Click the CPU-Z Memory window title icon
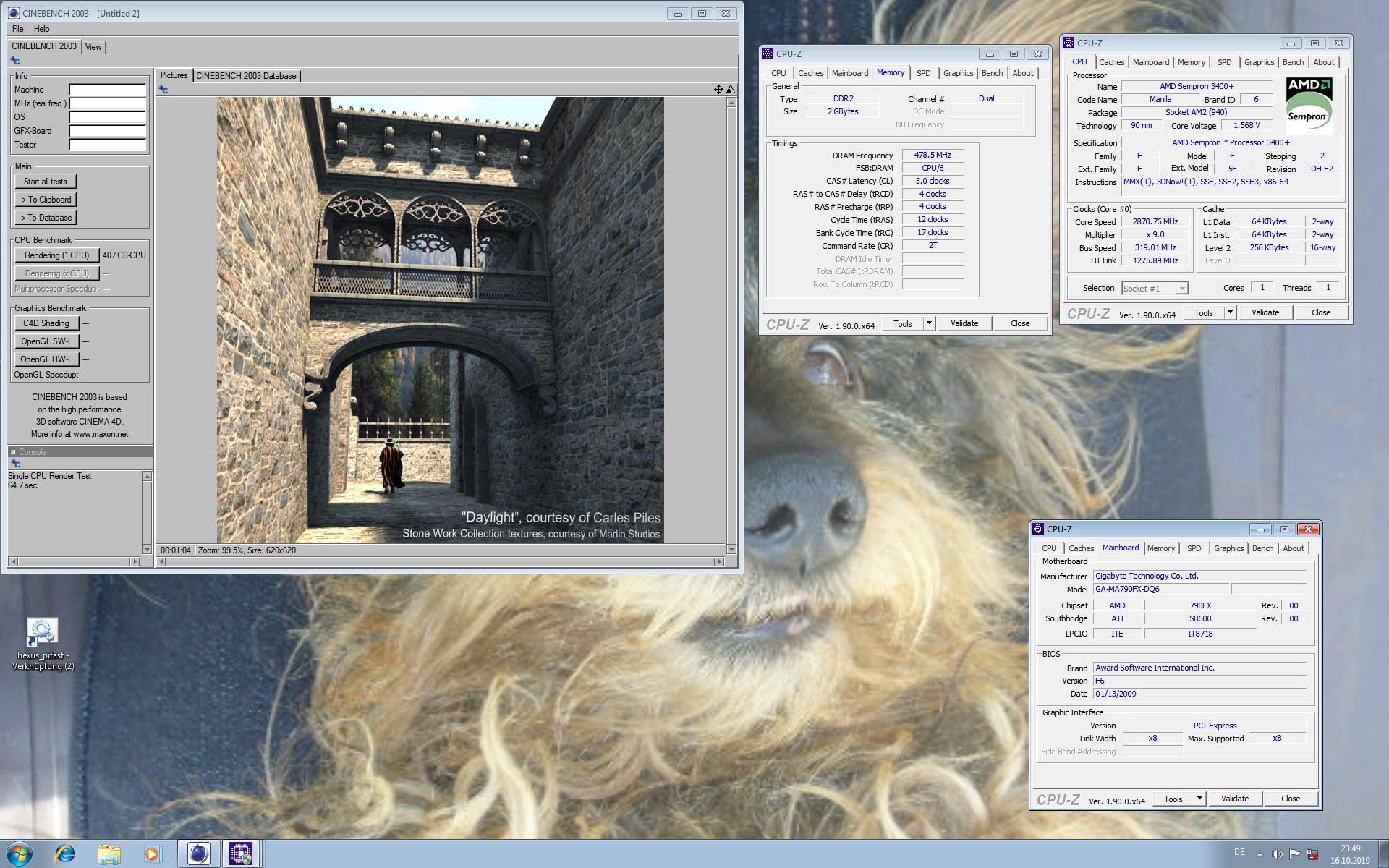Viewport: 1389px width, 868px height. (768, 54)
